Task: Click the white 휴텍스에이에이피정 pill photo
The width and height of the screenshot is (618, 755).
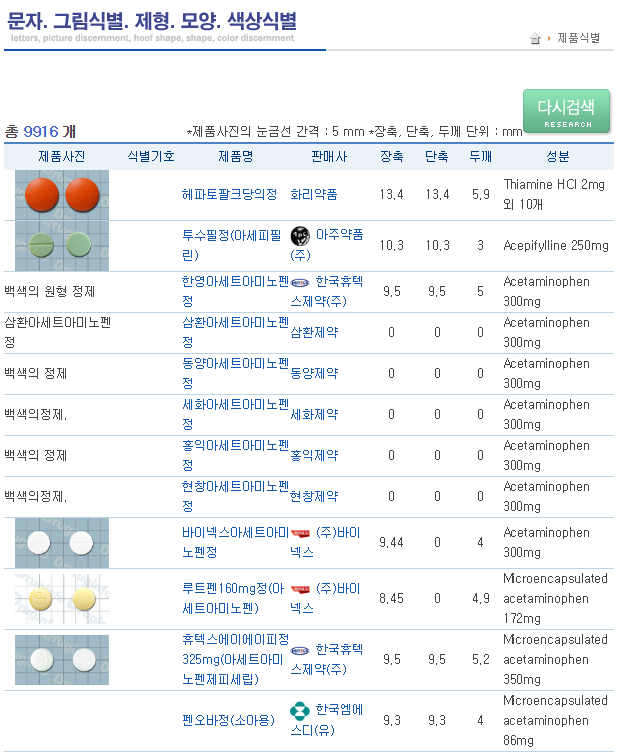Action: [62, 660]
